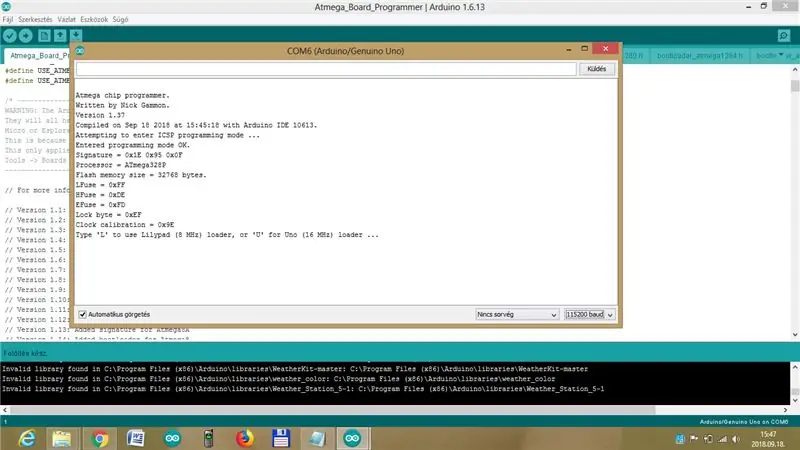Switch to the first Arduino taskbar icon

point(172,438)
